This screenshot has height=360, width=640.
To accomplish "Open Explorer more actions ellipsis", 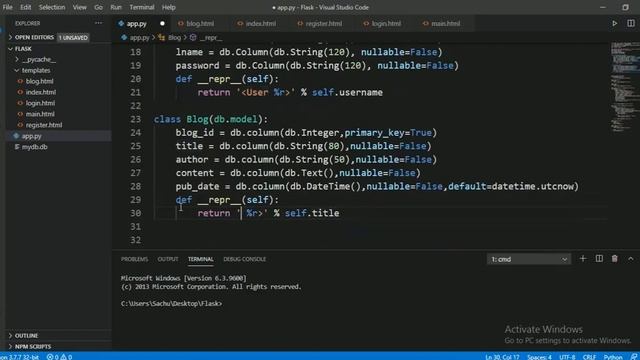I will click(x=98, y=23).
